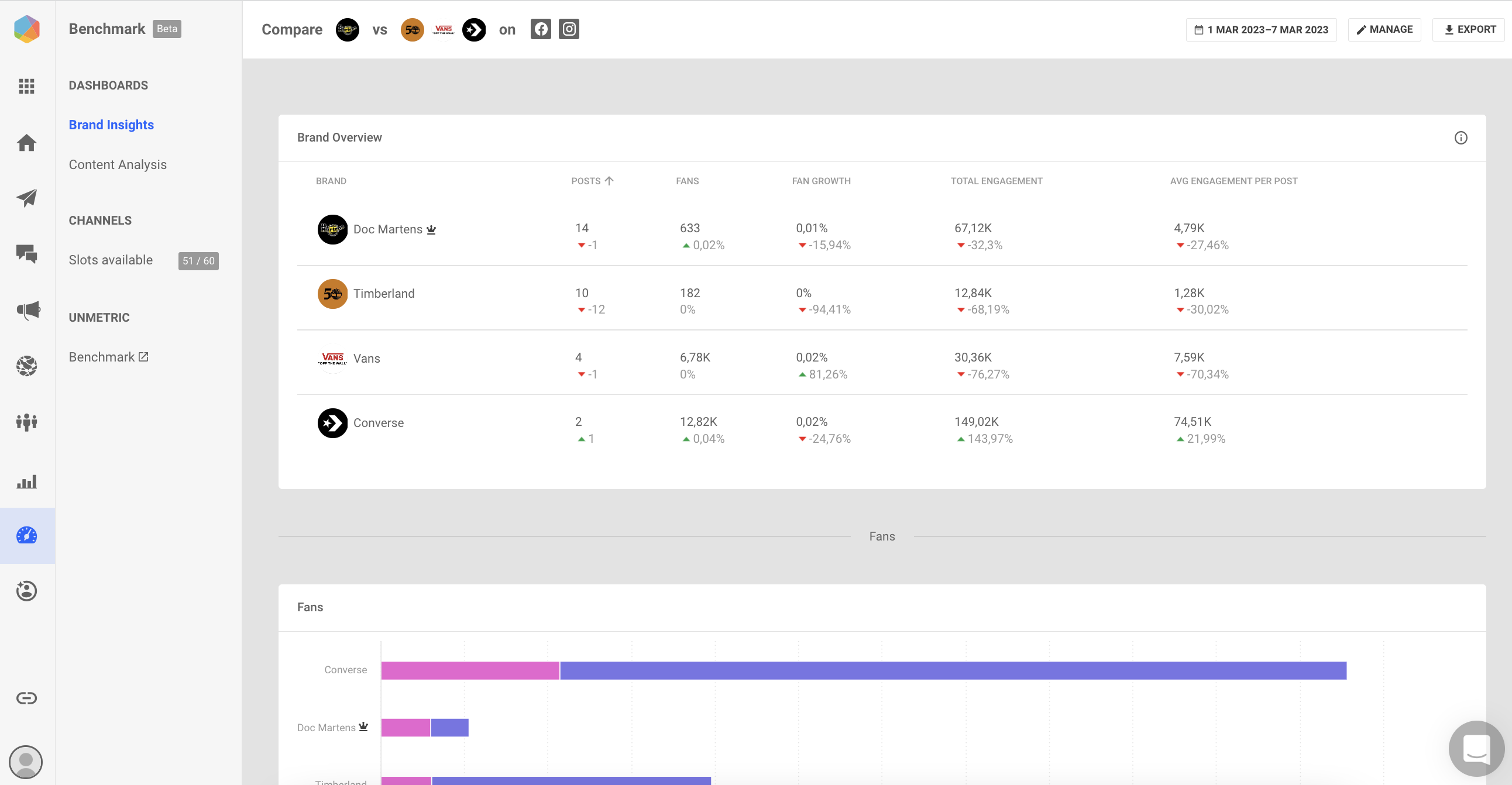Viewport: 1512px width, 785px height.
Task: Sort table by TOTAL ENGAGEMENT column
Action: [x=996, y=181]
